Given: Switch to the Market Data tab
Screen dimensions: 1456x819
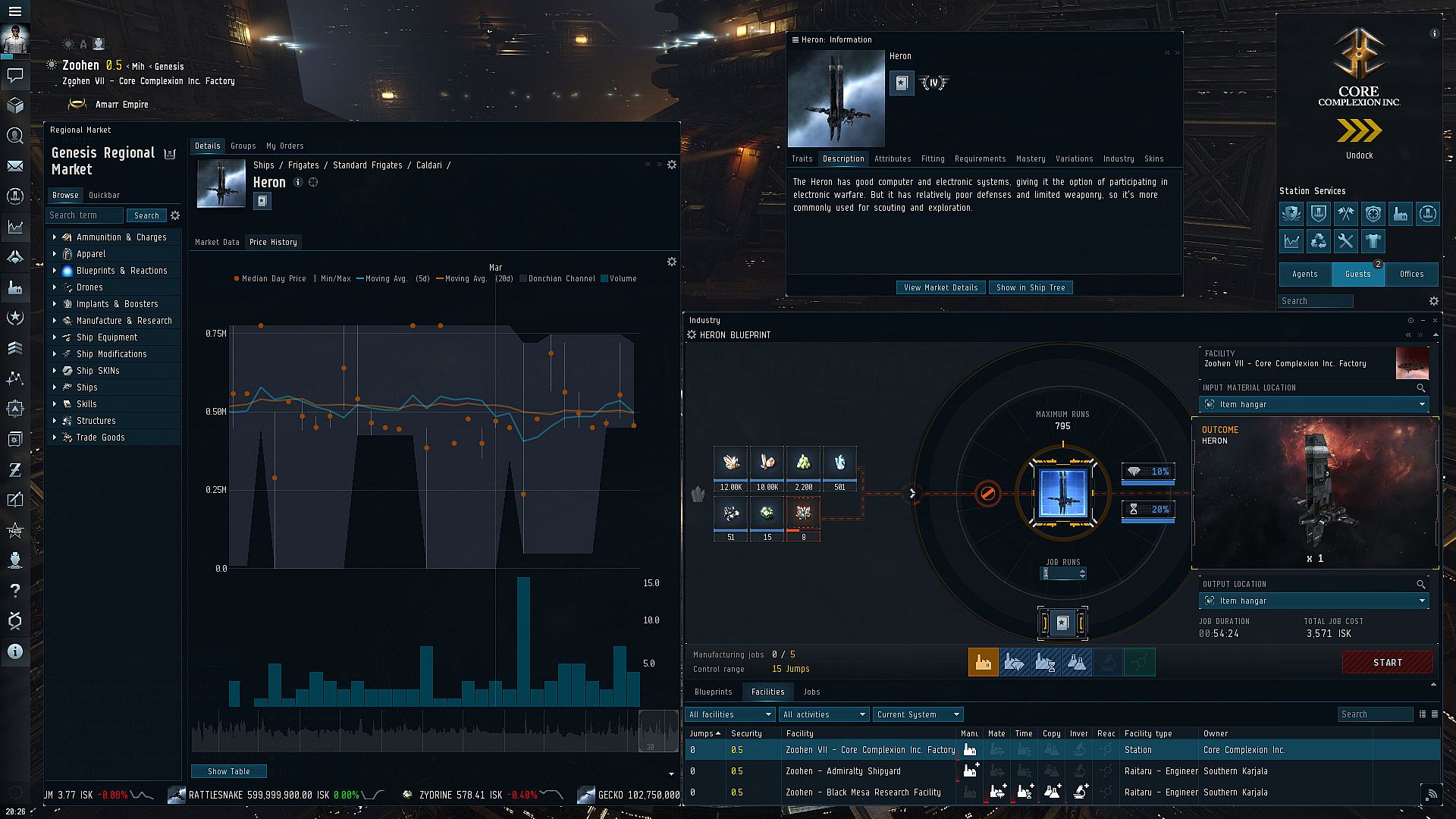Looking at the screenshot, I should 217,242.
